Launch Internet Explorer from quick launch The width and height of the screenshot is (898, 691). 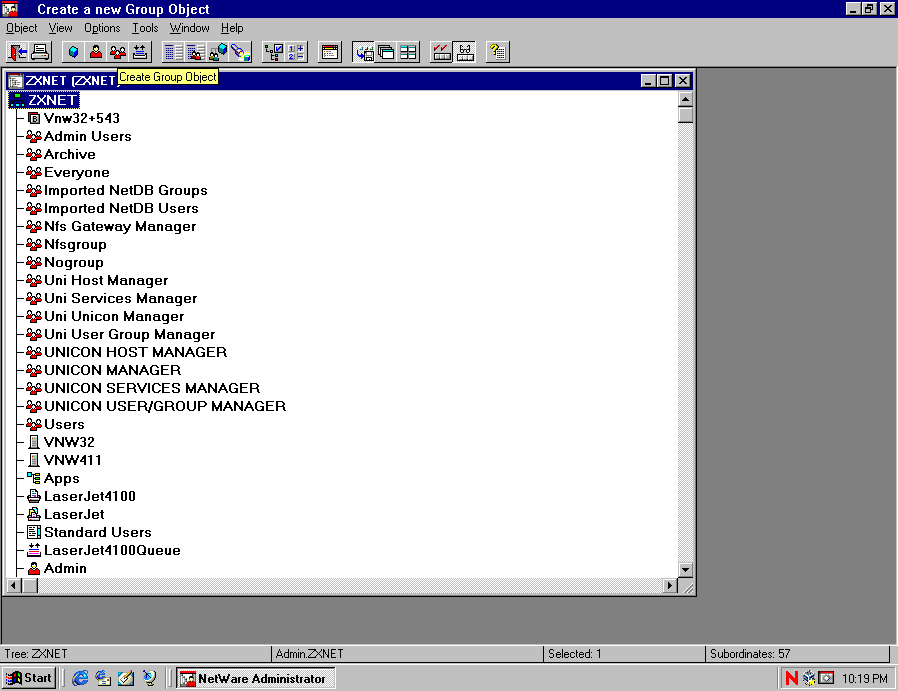pyautogui.click(x=80, y=678)
